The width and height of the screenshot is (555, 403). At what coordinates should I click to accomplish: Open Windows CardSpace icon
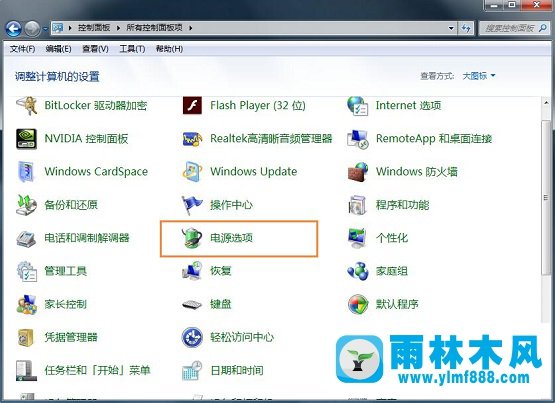tap(27, 172)
